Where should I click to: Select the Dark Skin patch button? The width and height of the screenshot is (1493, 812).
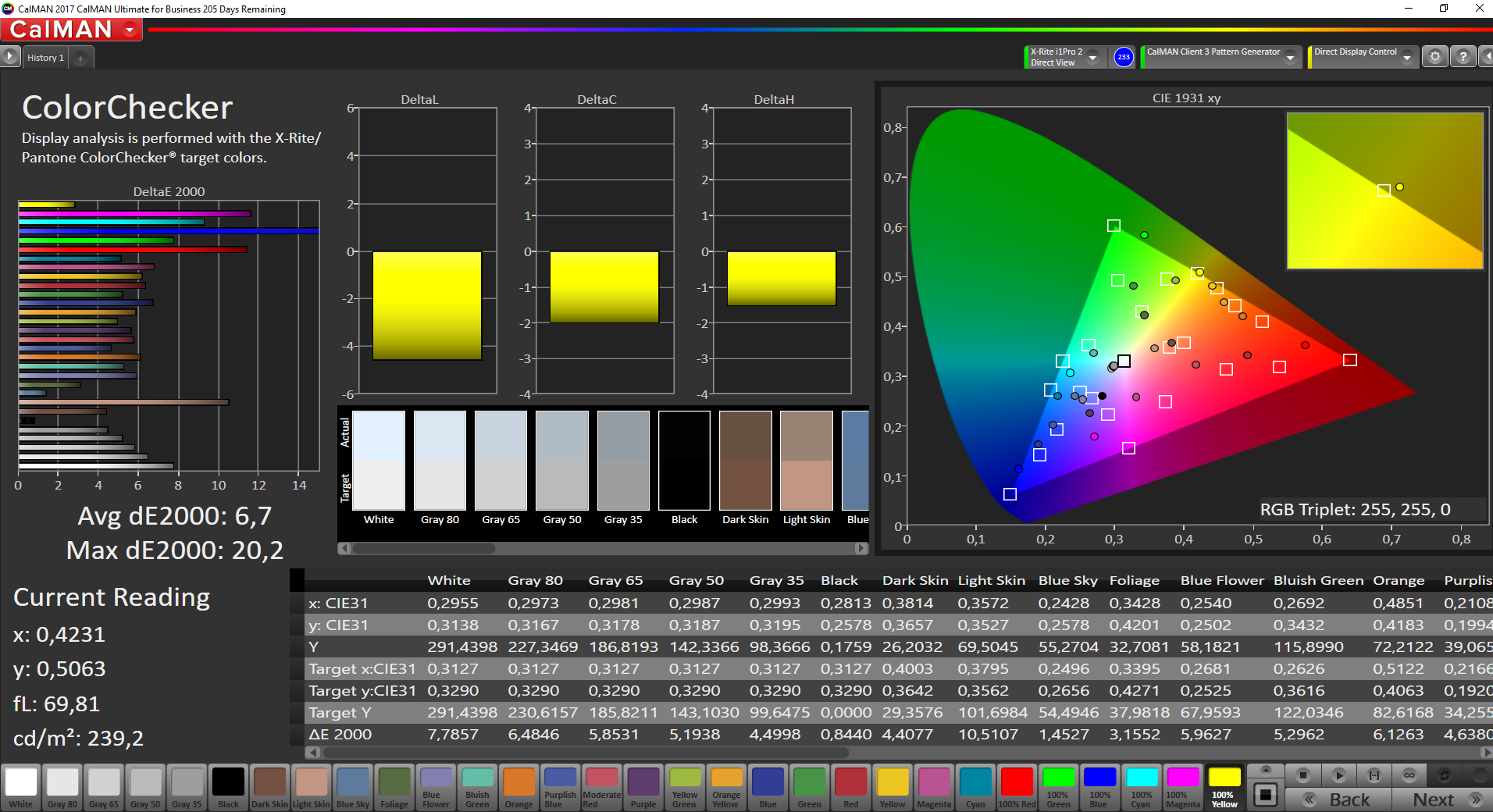[269, 787]
